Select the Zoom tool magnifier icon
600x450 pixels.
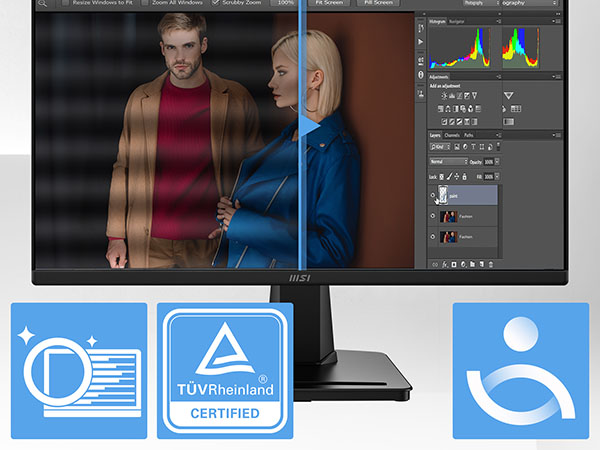tap(42, 3)
